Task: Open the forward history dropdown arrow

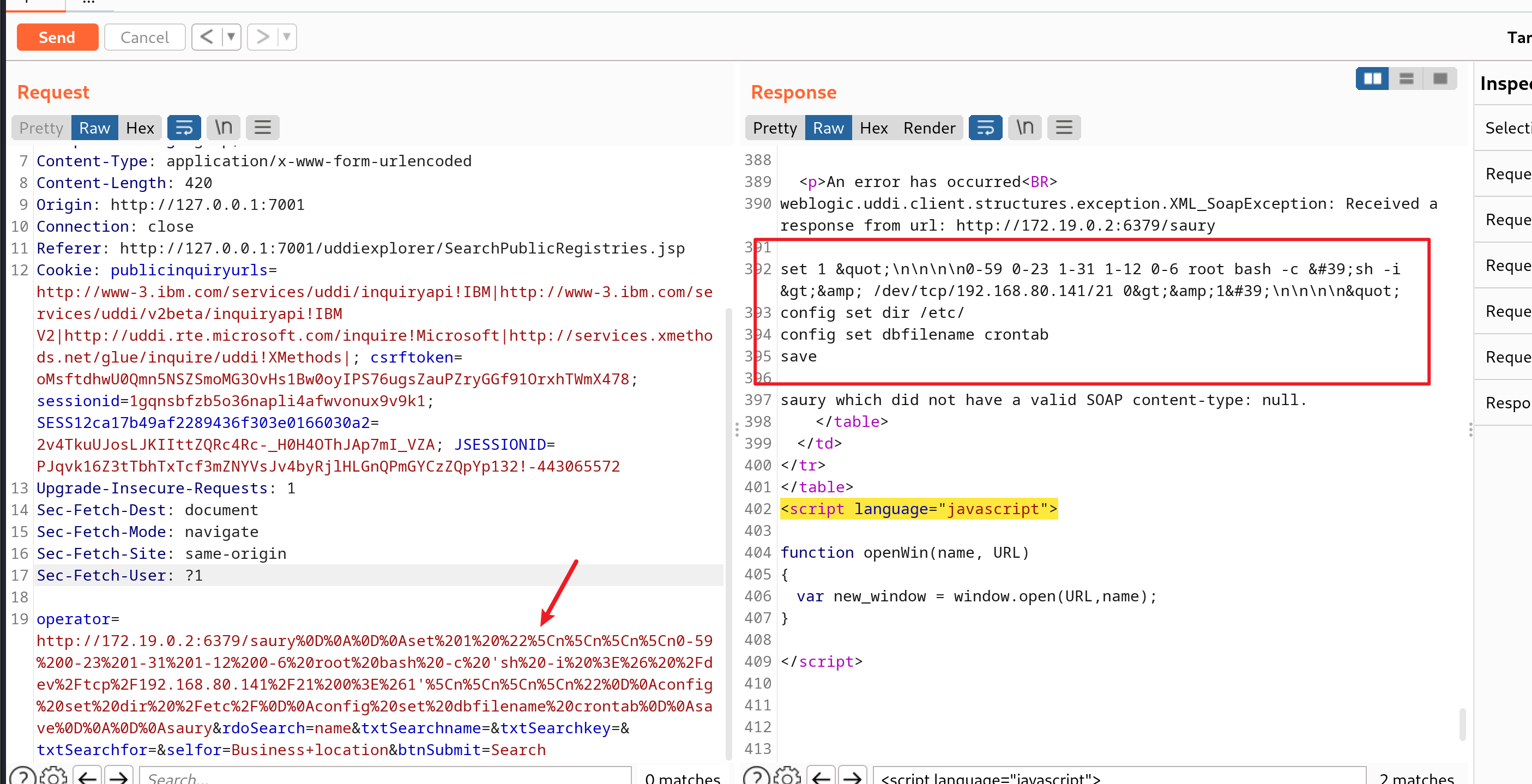Action: [x=287, y=38]
